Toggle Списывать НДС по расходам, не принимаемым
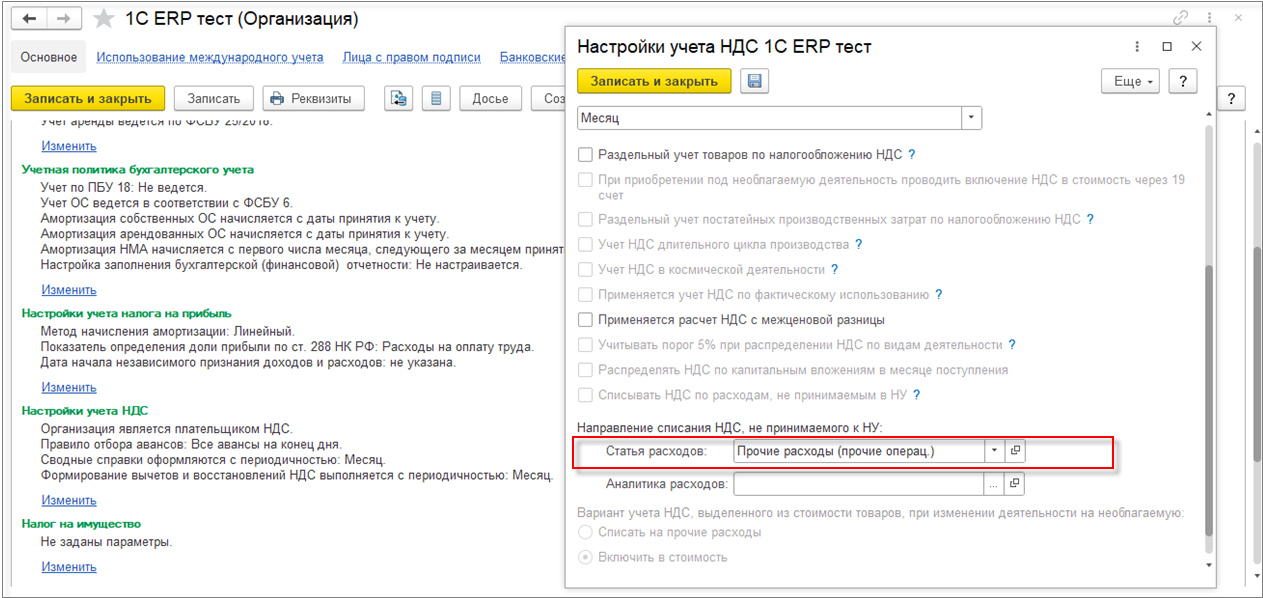Viewport: 1263px width, 598px height. tap(586, 395)
